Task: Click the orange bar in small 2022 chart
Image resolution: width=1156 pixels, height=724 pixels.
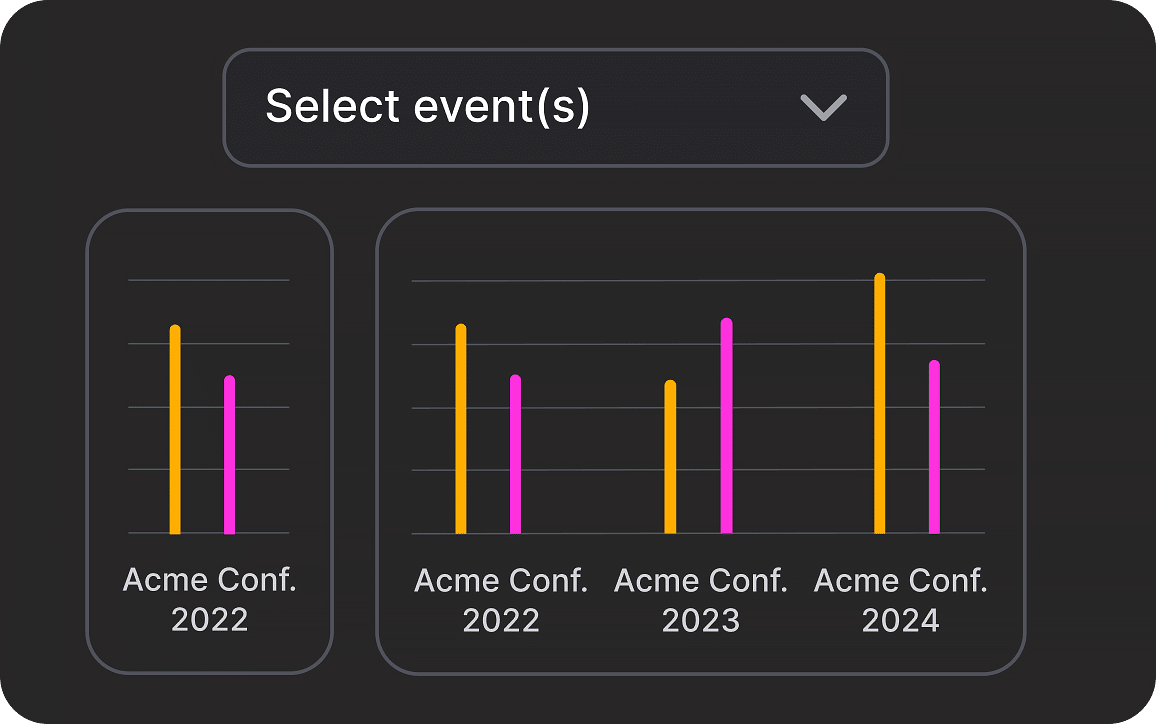Action: (175, 430)
